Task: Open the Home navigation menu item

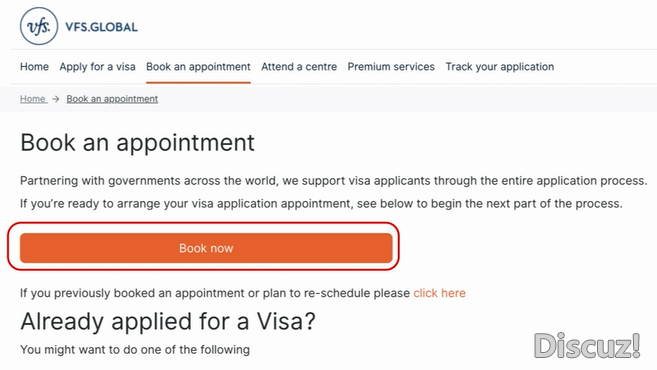Action: (x=34, y=67)
